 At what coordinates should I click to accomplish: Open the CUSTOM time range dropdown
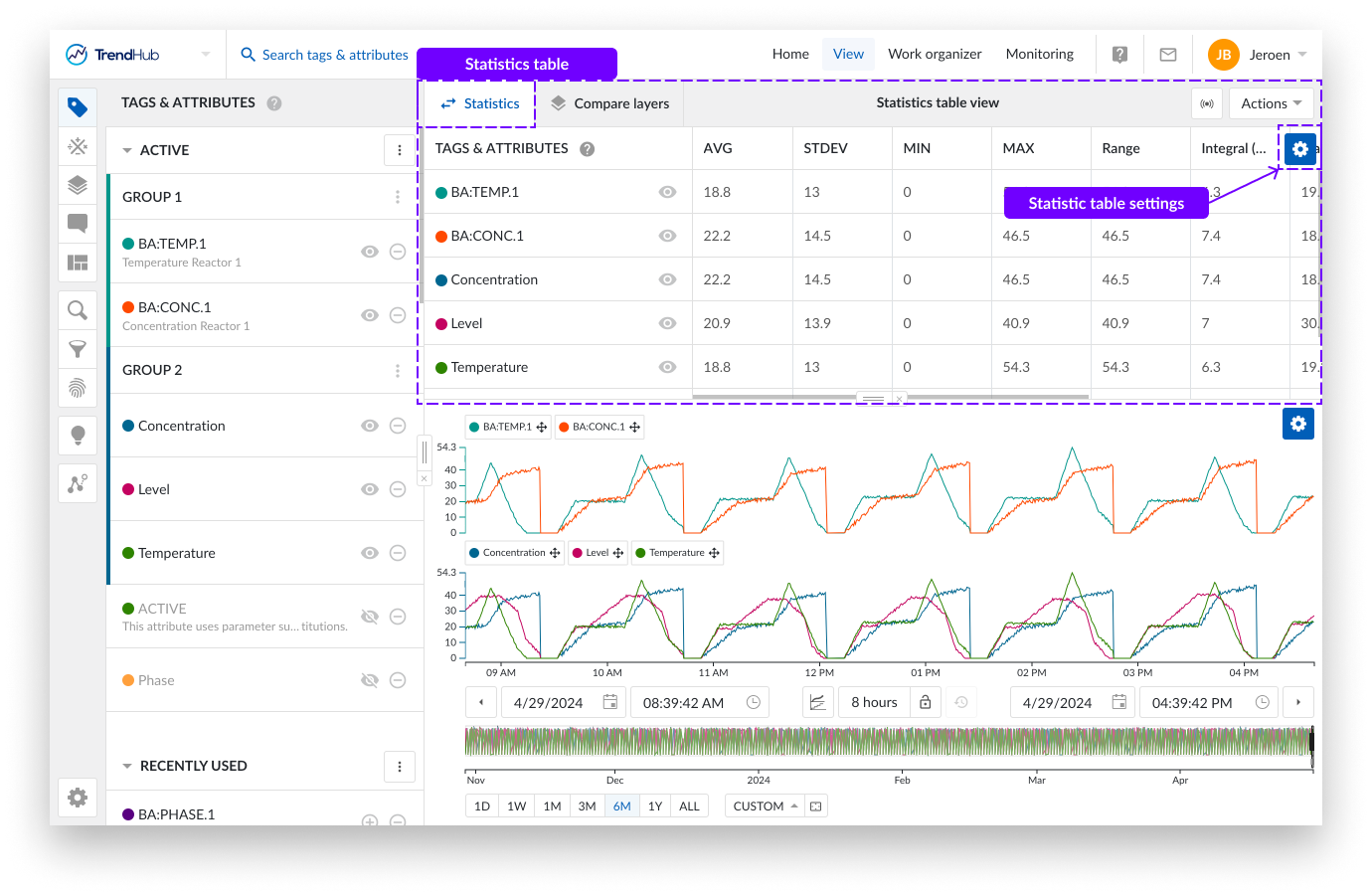point(766,806)
